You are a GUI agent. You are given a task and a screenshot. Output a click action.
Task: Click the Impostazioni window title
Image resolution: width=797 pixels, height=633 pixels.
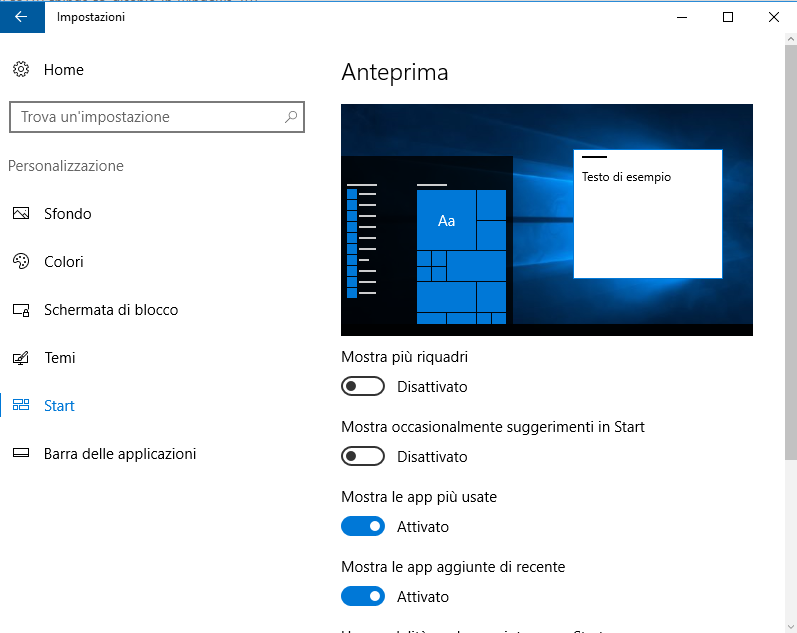click(91, 17)
